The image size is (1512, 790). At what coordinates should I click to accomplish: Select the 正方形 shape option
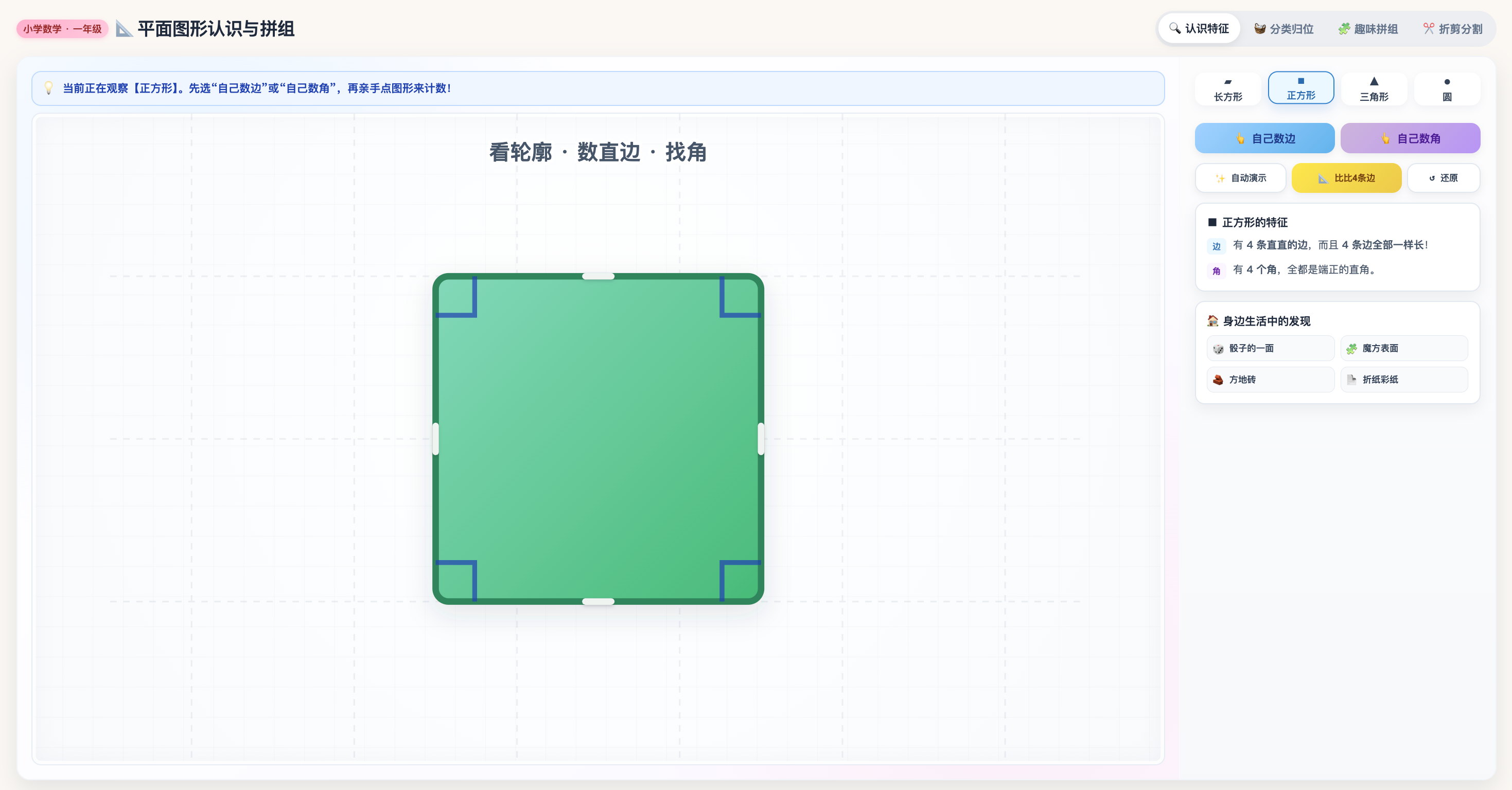point(1300,88)
